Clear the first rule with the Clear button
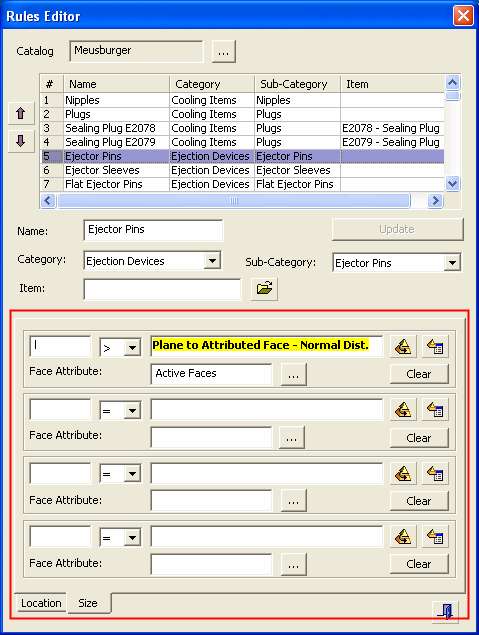Viewport: 479px width, 635px height. point(419,374)
